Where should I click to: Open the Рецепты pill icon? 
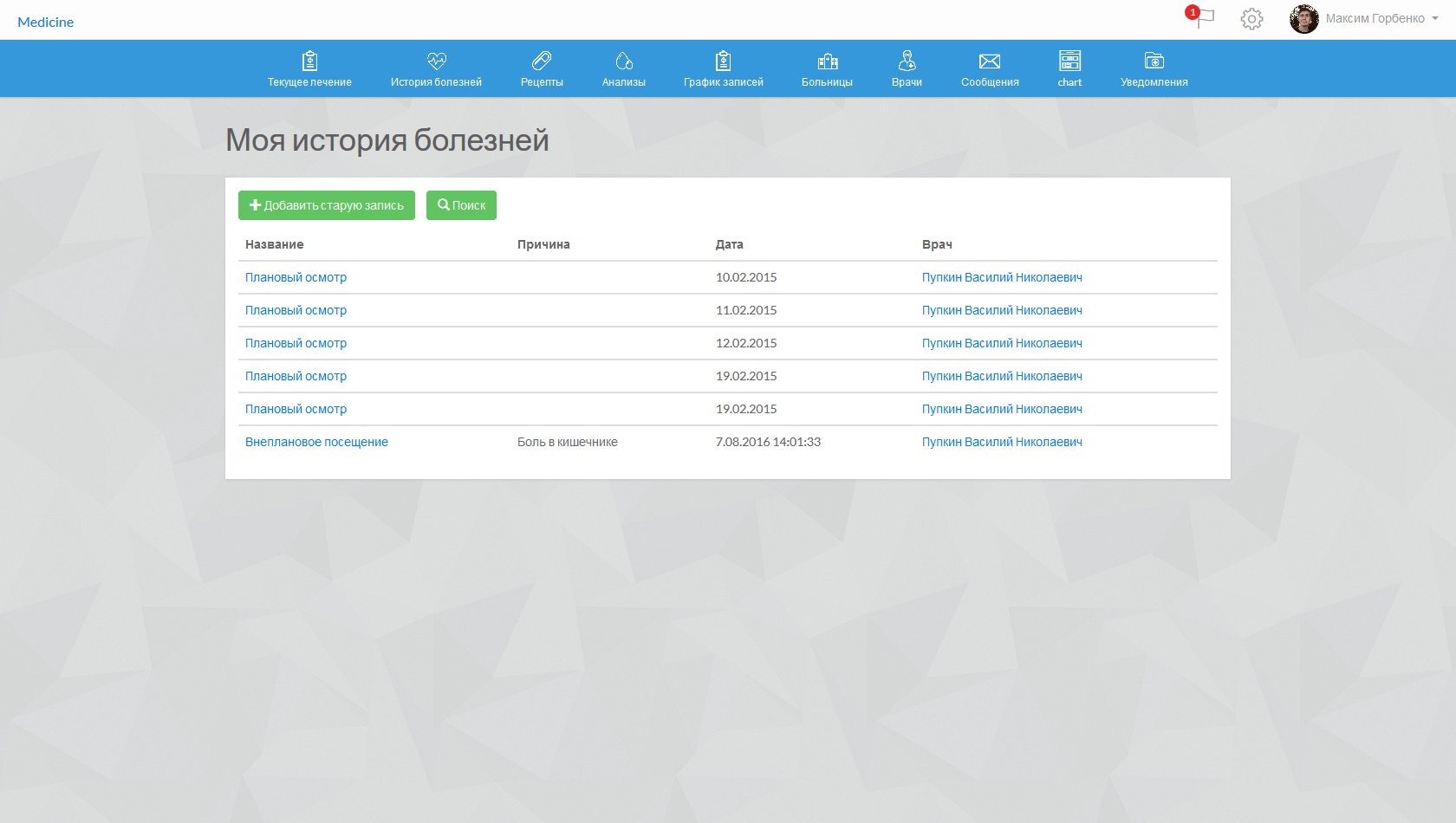coord(542,61)
